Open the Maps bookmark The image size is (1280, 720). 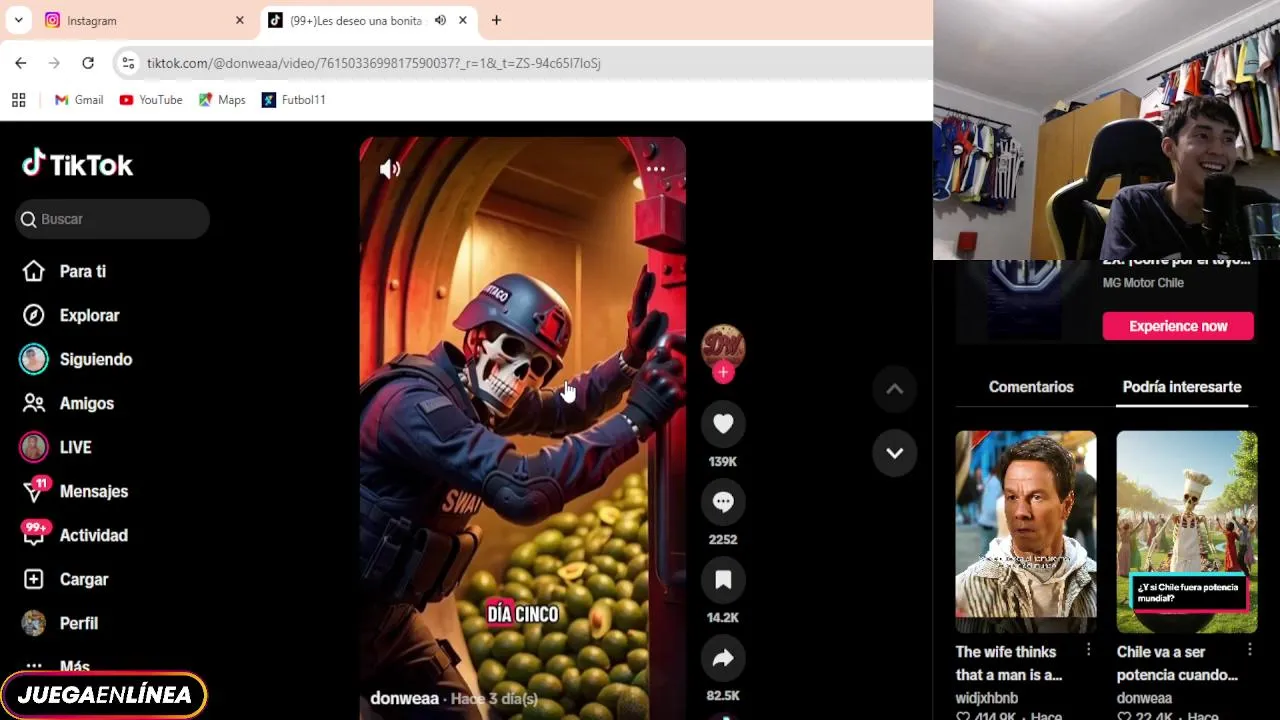[222, 100]
